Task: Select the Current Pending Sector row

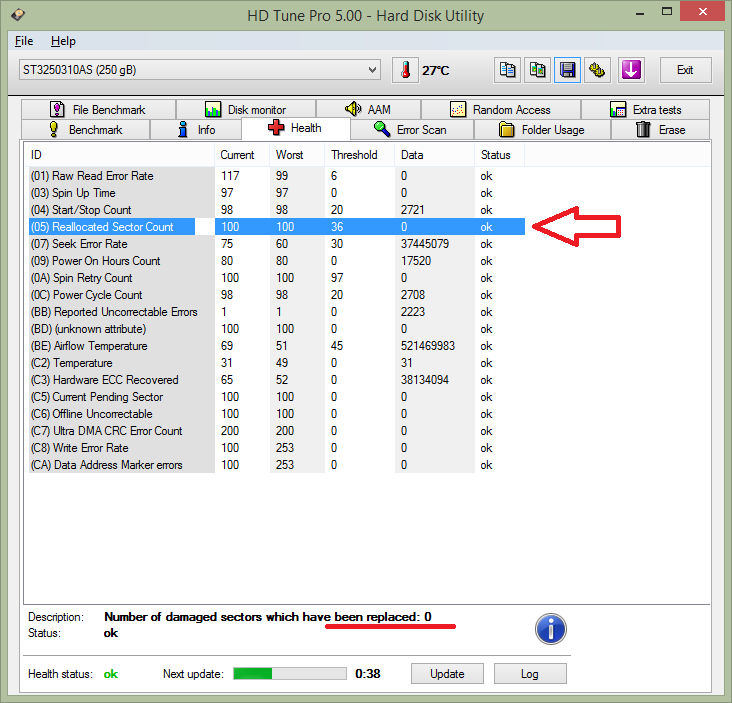Action: pyautogui.click(x=276, y=397)
